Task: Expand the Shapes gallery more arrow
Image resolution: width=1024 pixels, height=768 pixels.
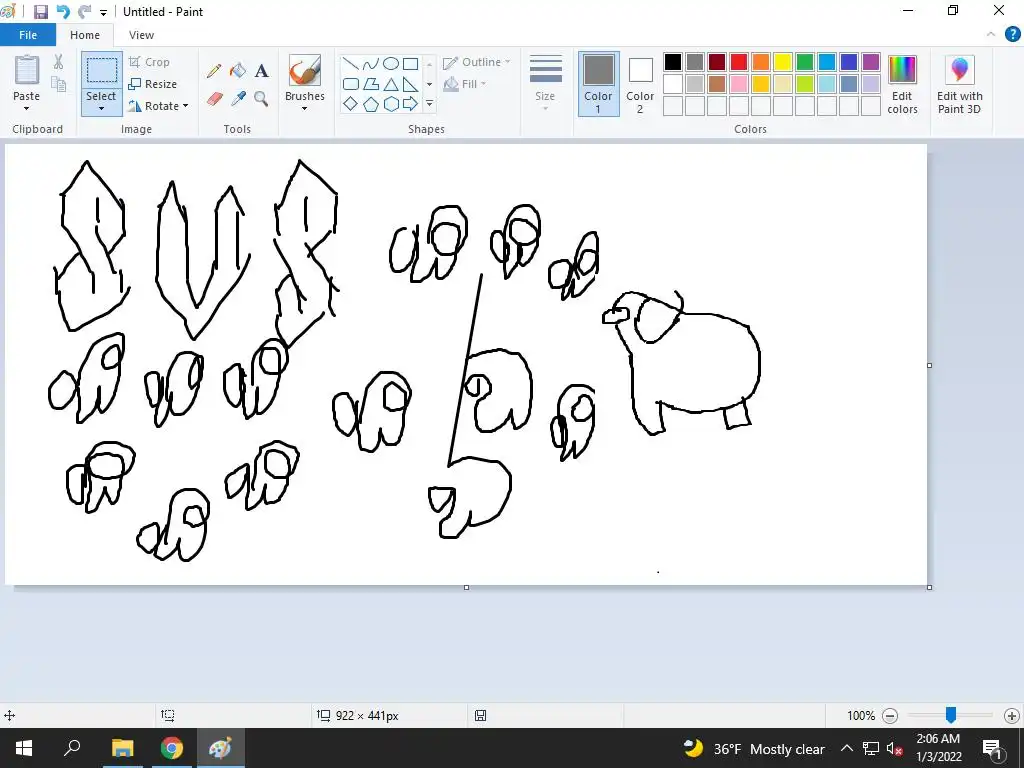Action: click(430, 103)
